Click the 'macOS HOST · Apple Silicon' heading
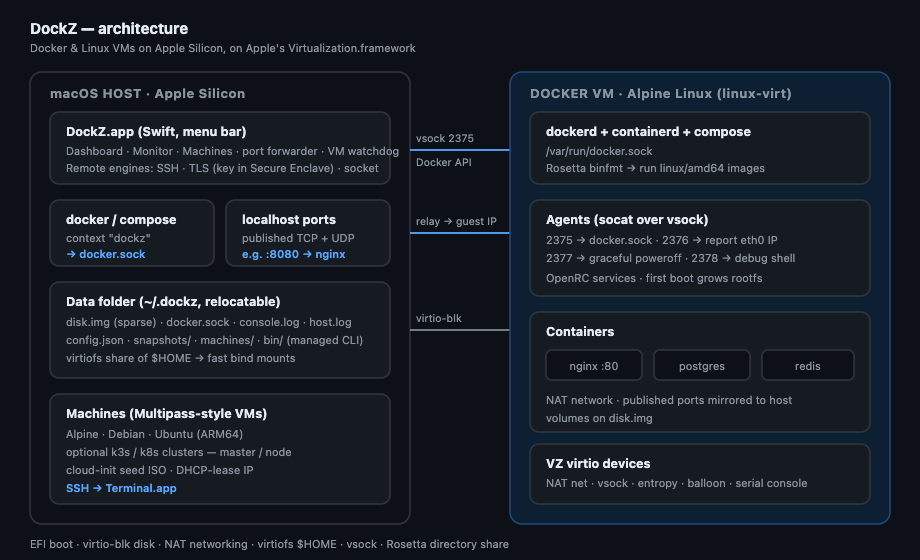The width and height of the screenshot is (920, 560). tap(148, 93)
